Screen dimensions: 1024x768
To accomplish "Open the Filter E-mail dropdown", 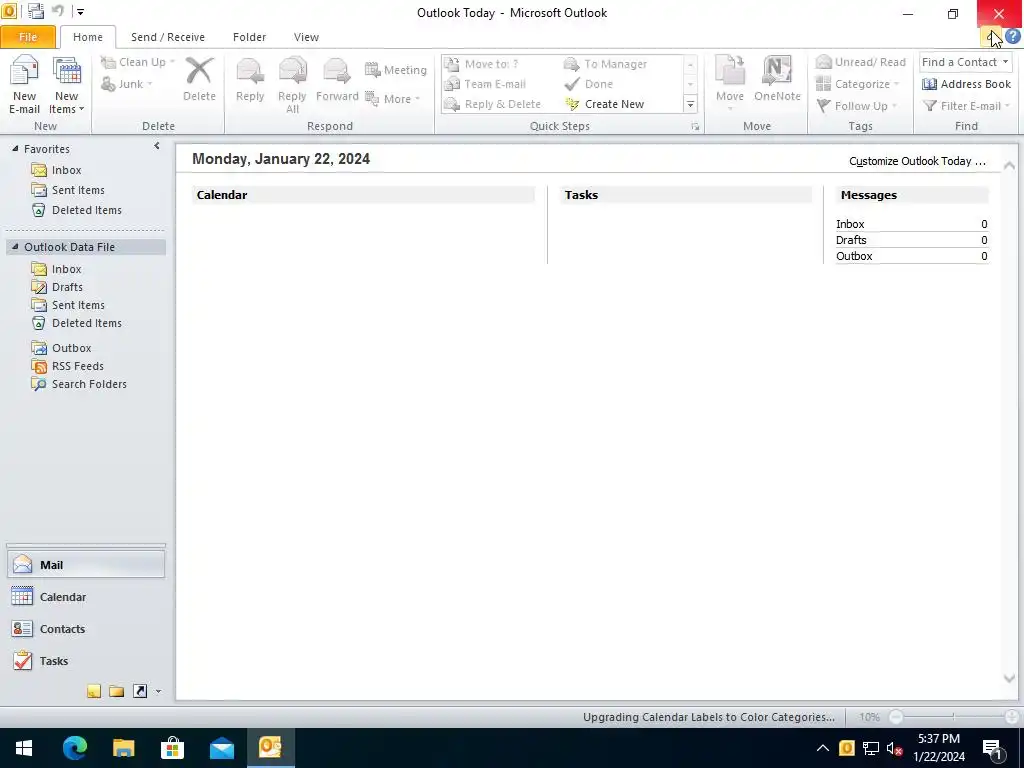I will pyautogui.click(x=966, y=106).
